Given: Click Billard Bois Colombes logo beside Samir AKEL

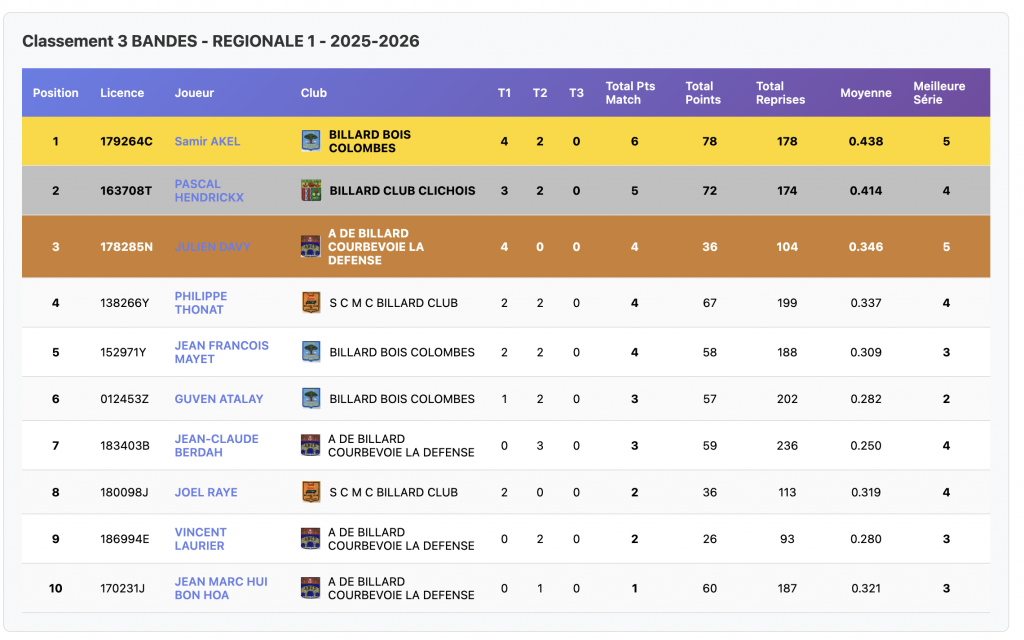Looking at the screenshot, I should click(x=311, y=141).
